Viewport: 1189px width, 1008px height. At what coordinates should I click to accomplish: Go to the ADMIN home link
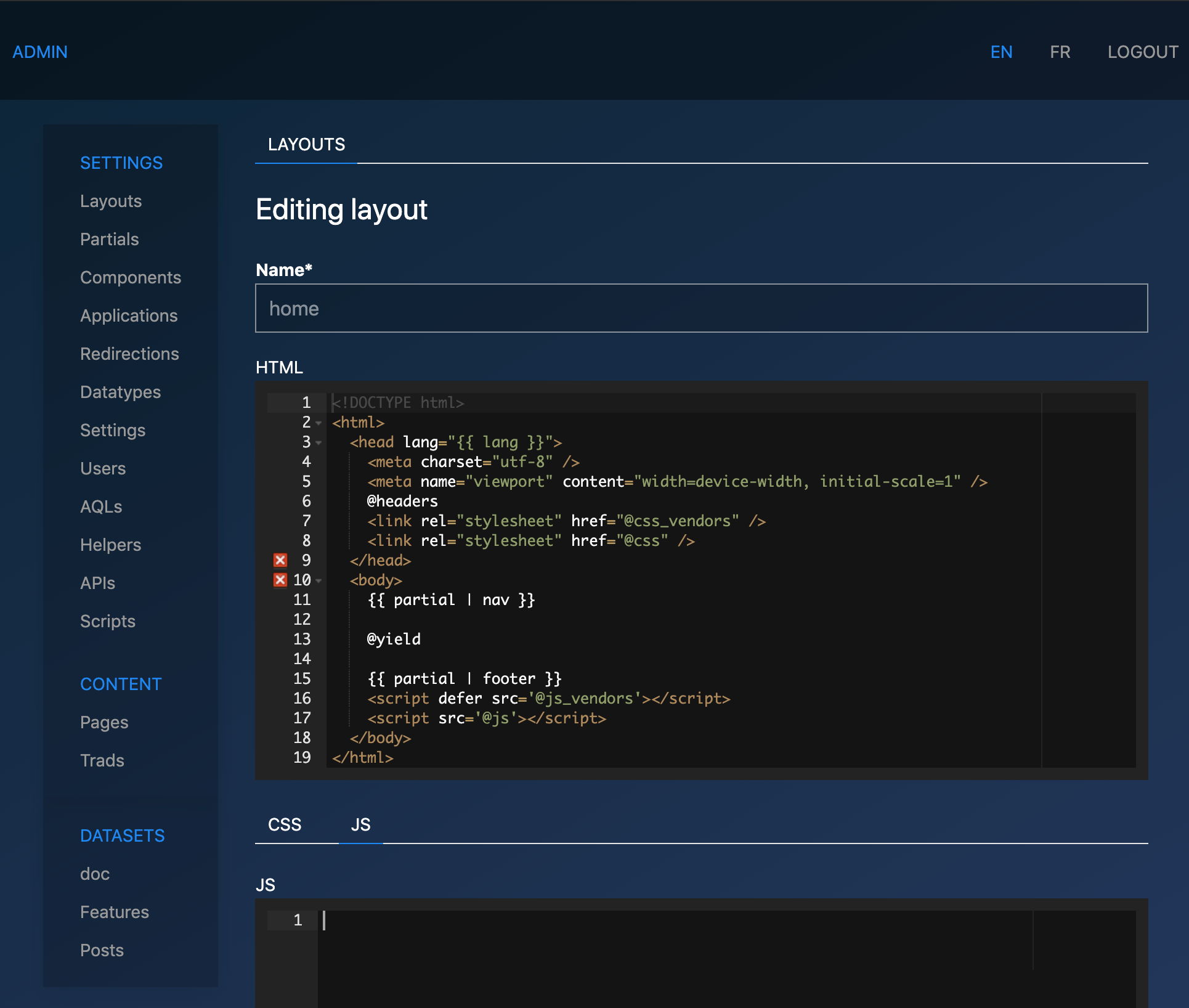[x=40, y=52]
